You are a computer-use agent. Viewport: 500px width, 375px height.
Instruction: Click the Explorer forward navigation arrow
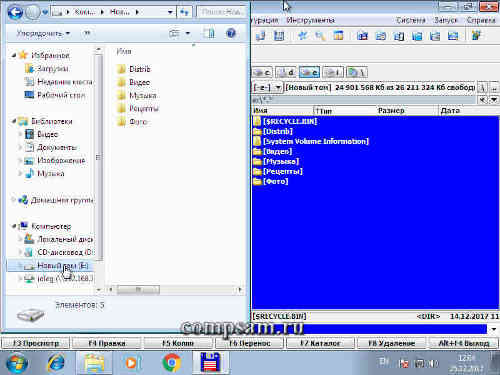[x=33, y=12]
